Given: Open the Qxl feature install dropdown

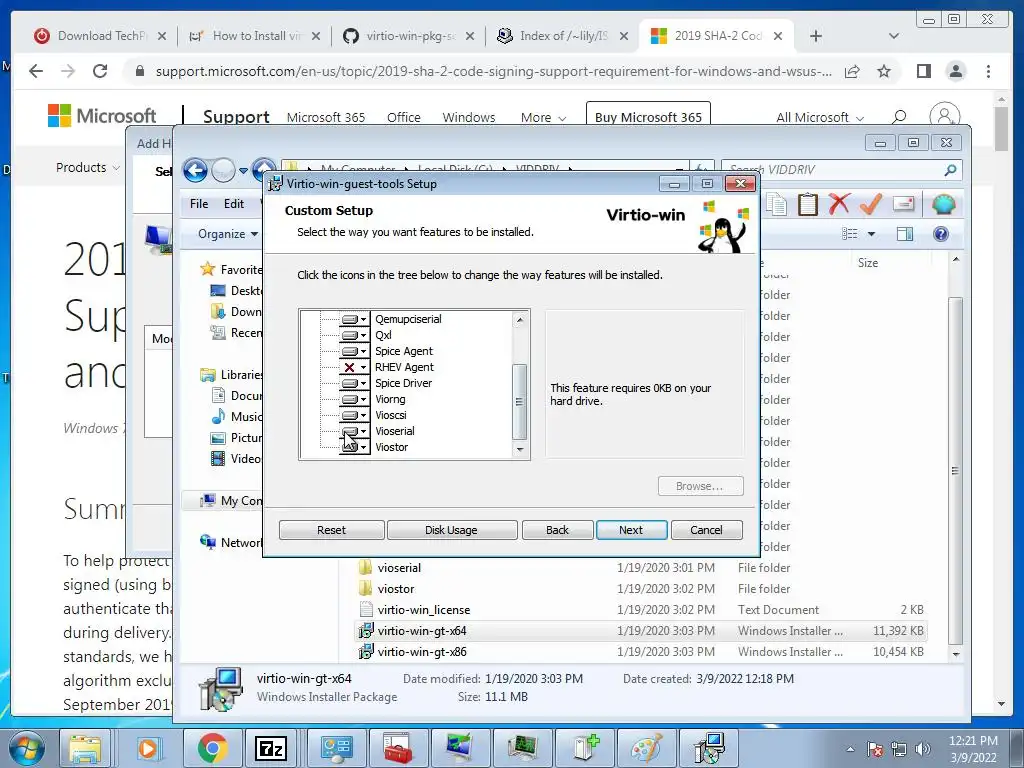Looking at the screenshot, I should tap(355, 335).
